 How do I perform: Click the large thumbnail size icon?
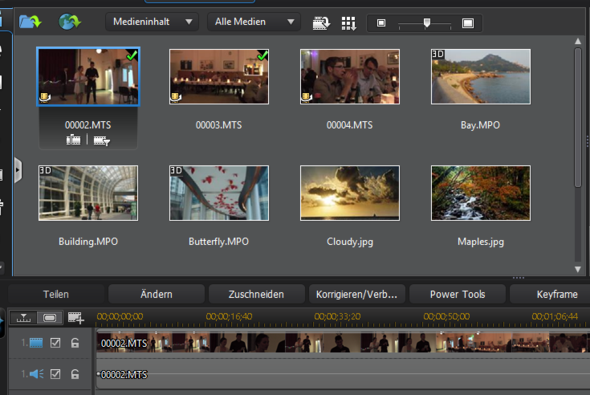(x=468, y=23)
